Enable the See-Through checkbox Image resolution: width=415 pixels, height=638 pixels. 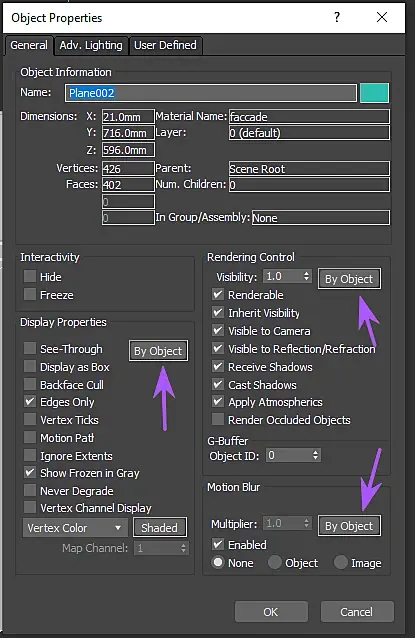(30, 348)
